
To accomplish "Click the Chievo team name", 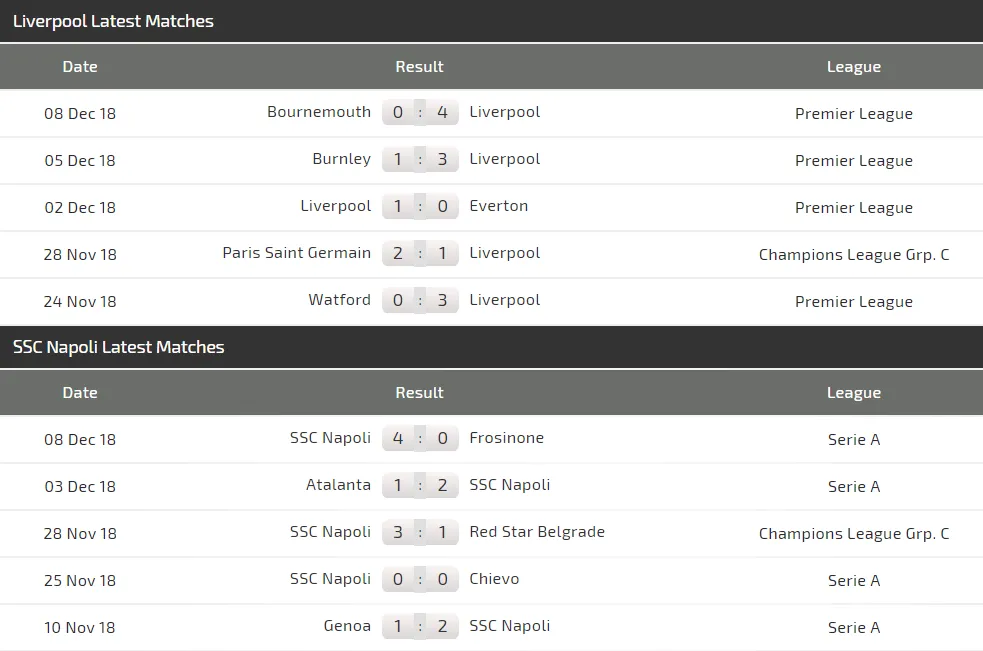I will pyautogui.click(x=494, y=579).
